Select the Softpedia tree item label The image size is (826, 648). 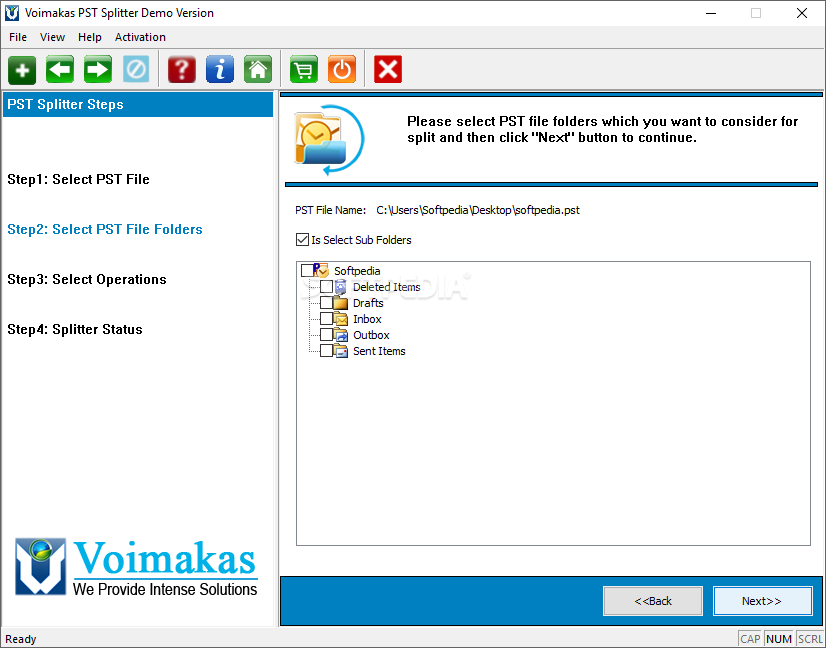click(x=357, y=271)
